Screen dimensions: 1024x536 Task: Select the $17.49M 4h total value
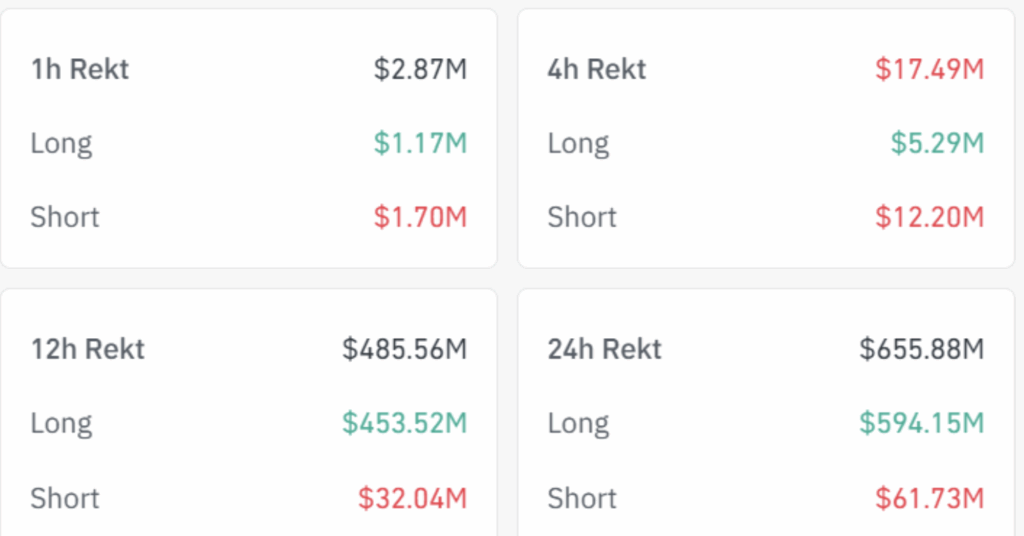[929, 70]
